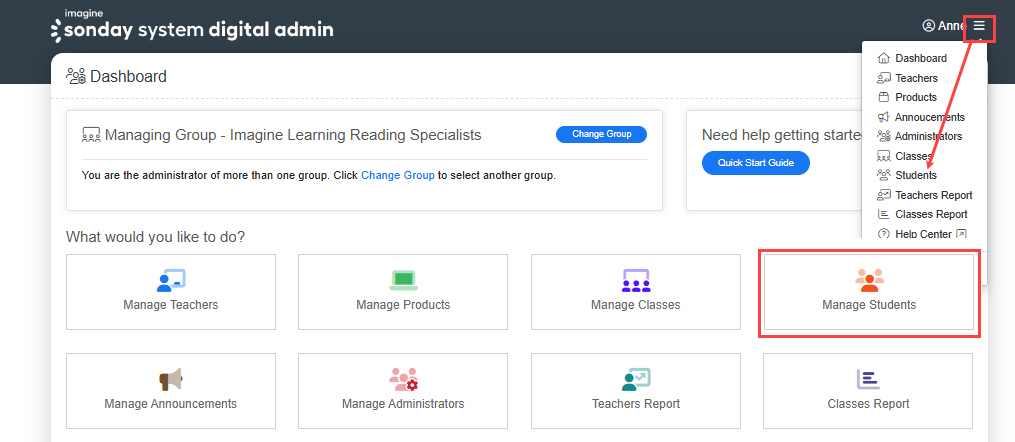The height and width of the screenshot is (442, 1015).
Task: Open the Manage Students card
Action: [869, 292]
